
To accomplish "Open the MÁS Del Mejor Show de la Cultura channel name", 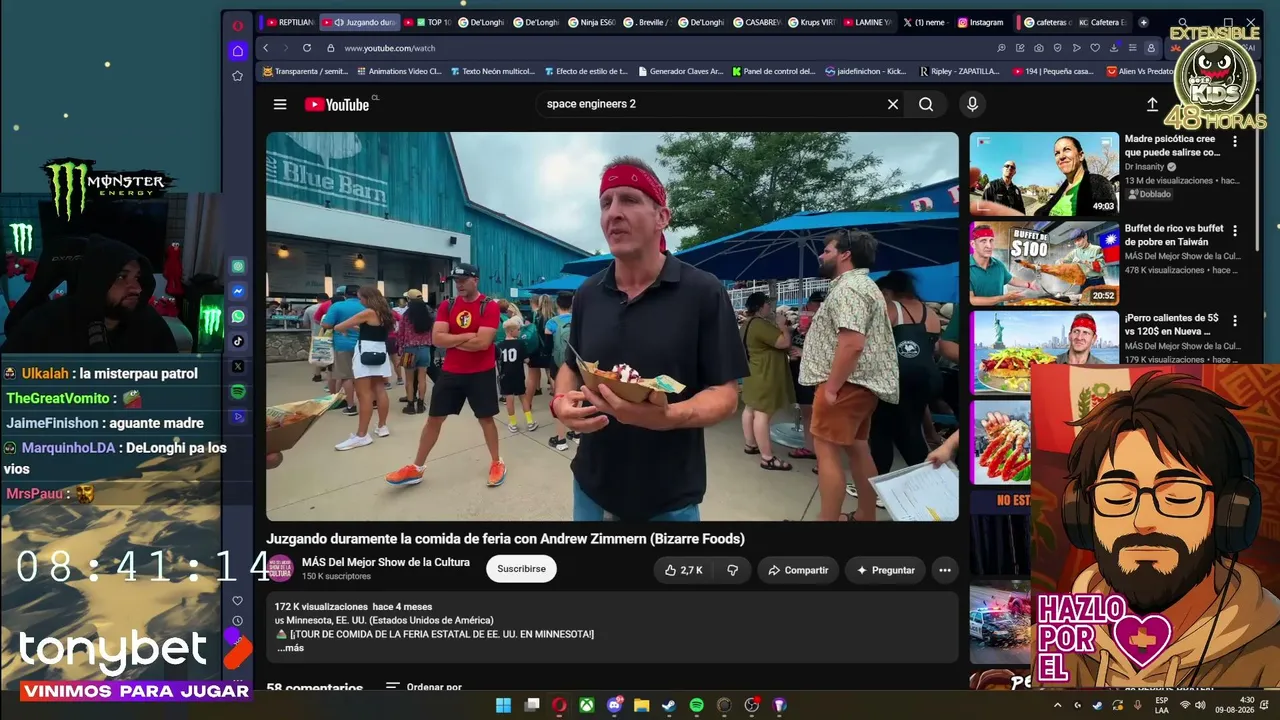I will [x=386, y=562].
